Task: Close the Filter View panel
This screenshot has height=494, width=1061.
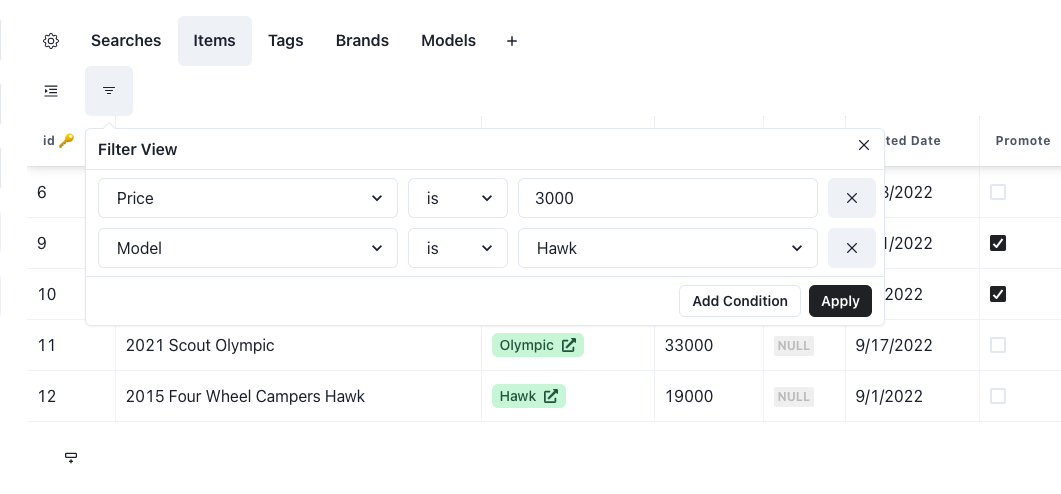Action: click(864, 146)
